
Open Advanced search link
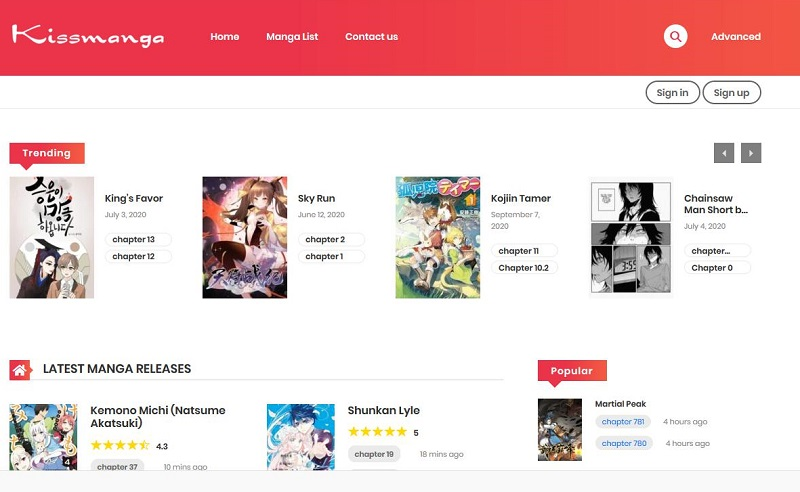click(x=736, y=37)
